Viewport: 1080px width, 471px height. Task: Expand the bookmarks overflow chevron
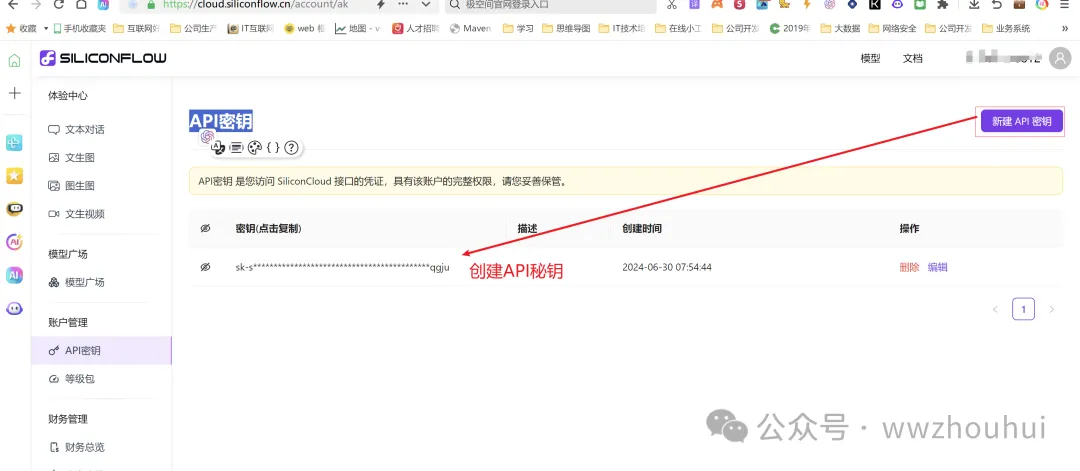[1066, 29]
